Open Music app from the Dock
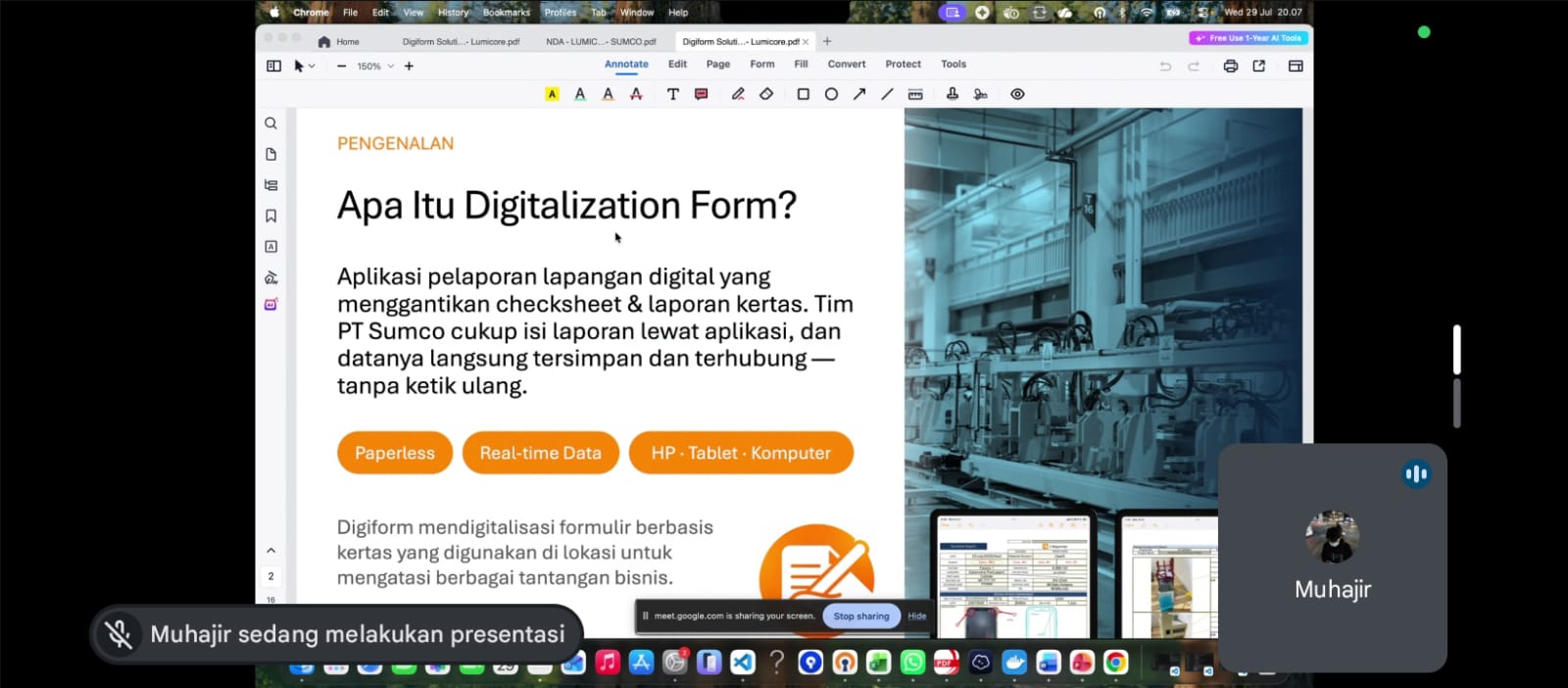The width and height of the screenshot is (1568, 688). (608, 663)
